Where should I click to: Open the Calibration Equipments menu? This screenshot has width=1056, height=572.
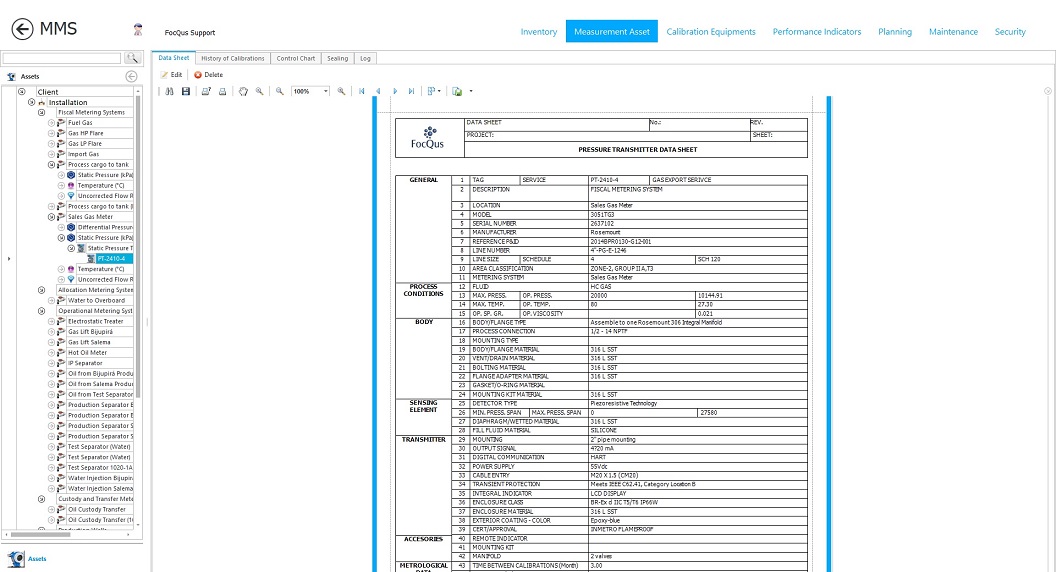[711, 32]
